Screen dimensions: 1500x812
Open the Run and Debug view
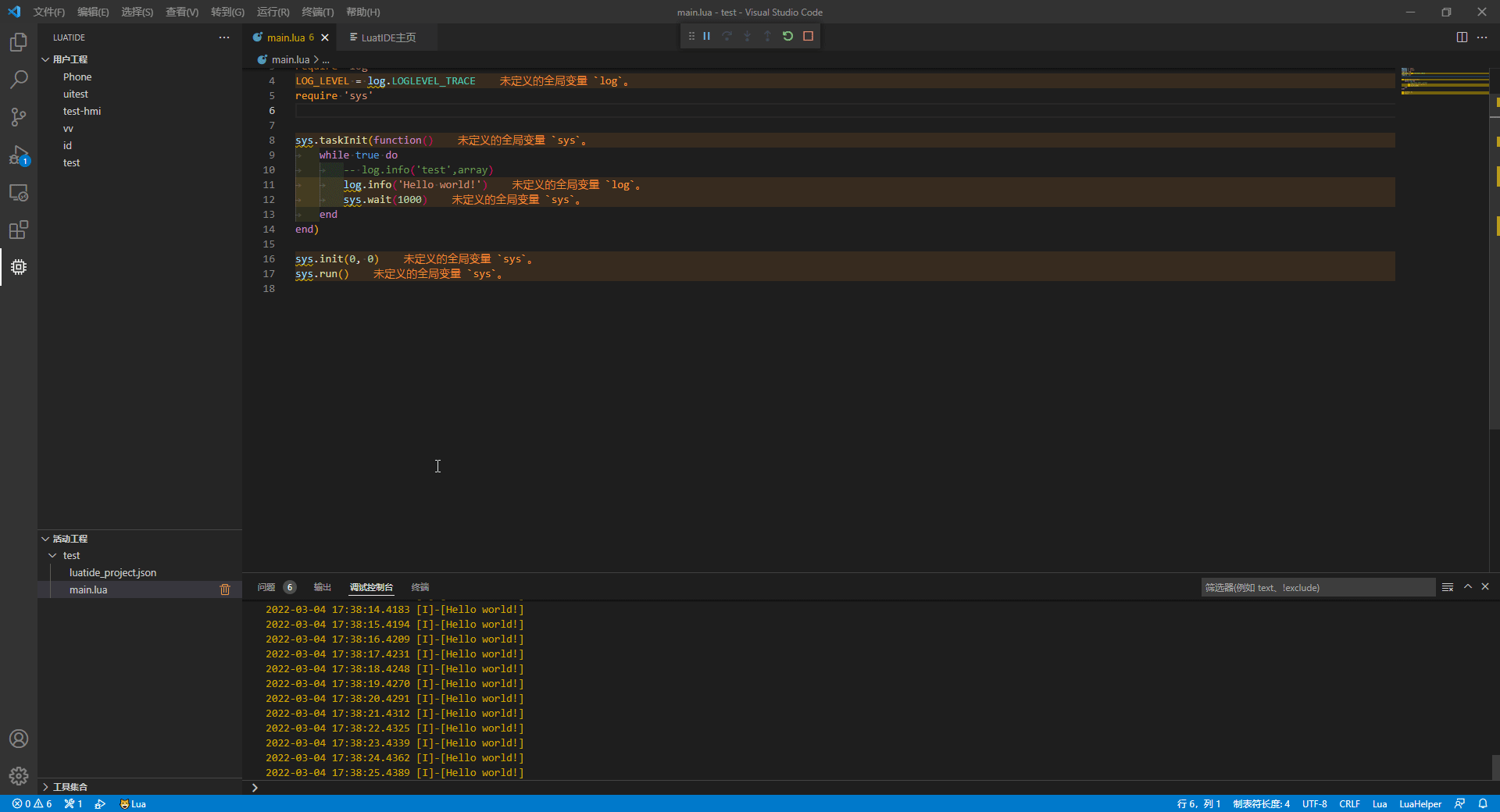point(19,155)
